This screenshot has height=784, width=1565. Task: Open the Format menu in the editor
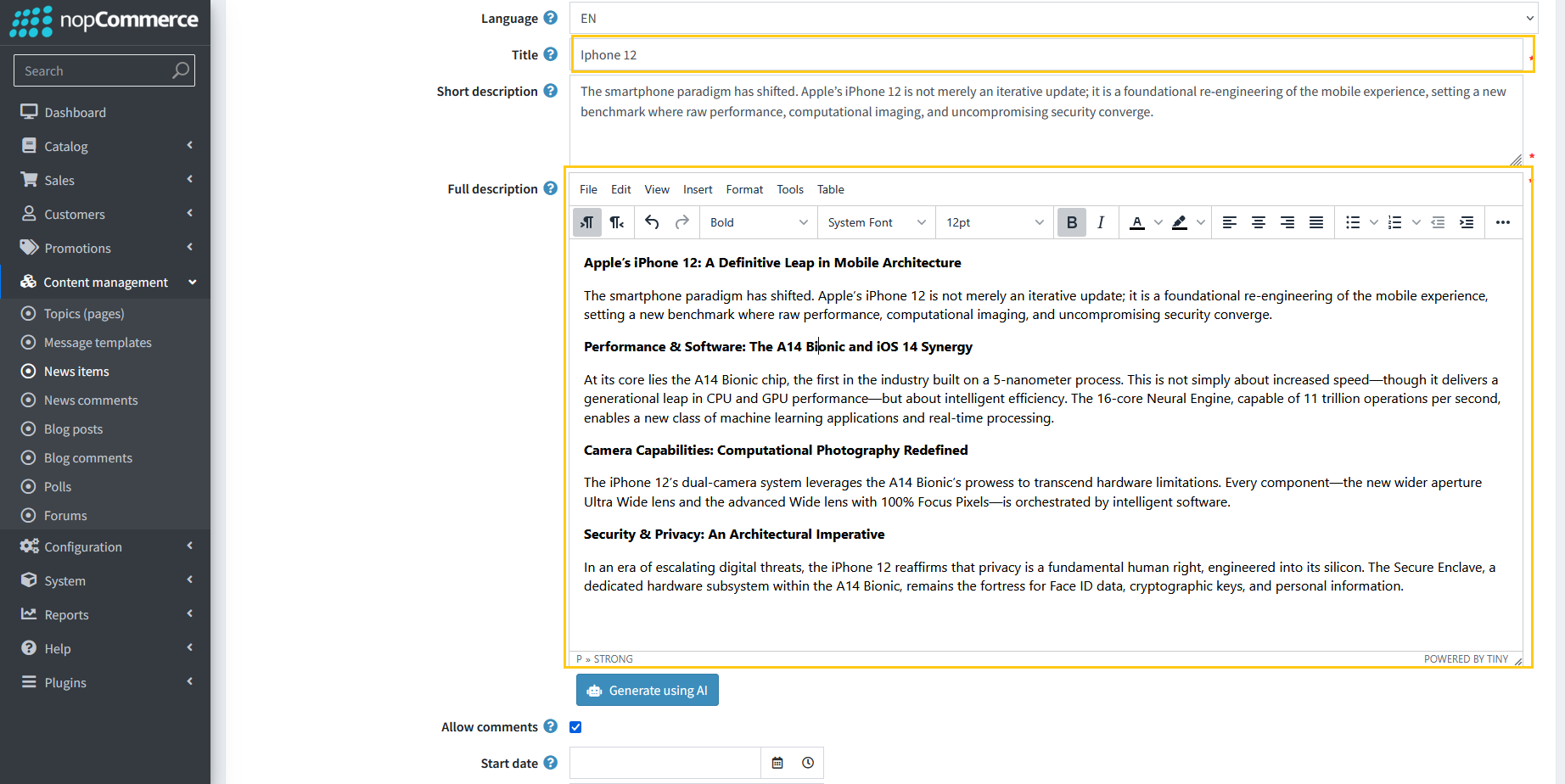click(744, 189)
